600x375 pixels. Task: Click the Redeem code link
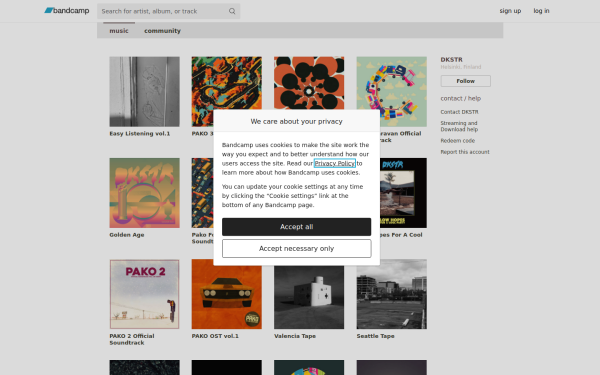tap(458, 141)
